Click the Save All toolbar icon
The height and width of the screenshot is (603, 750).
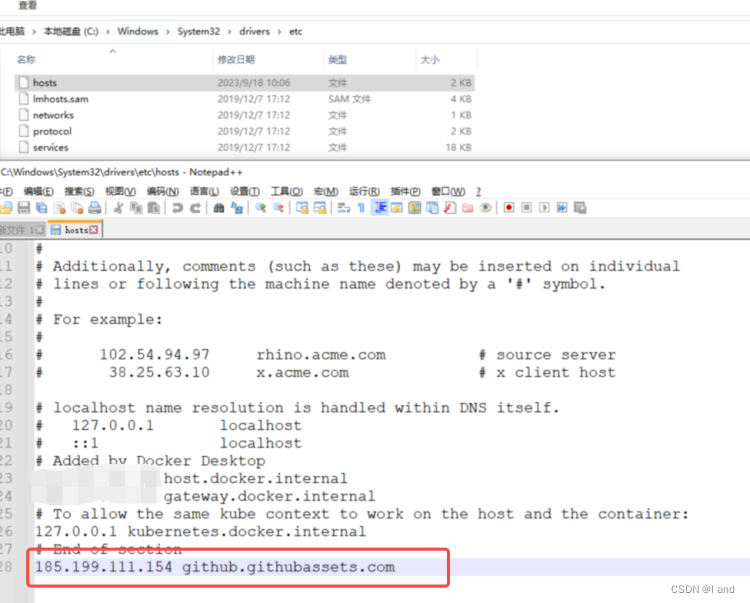(x=41, y=208)
